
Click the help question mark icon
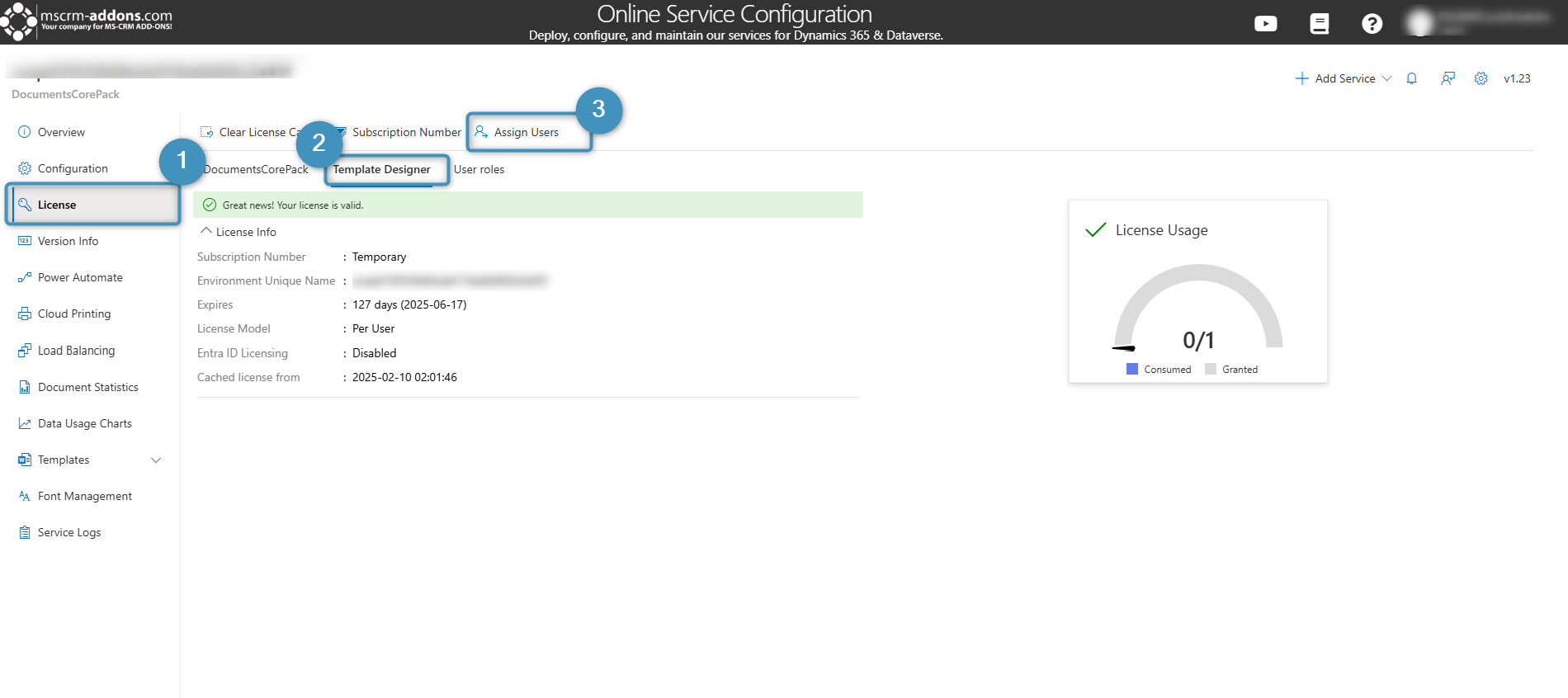tap(1372, 24)
